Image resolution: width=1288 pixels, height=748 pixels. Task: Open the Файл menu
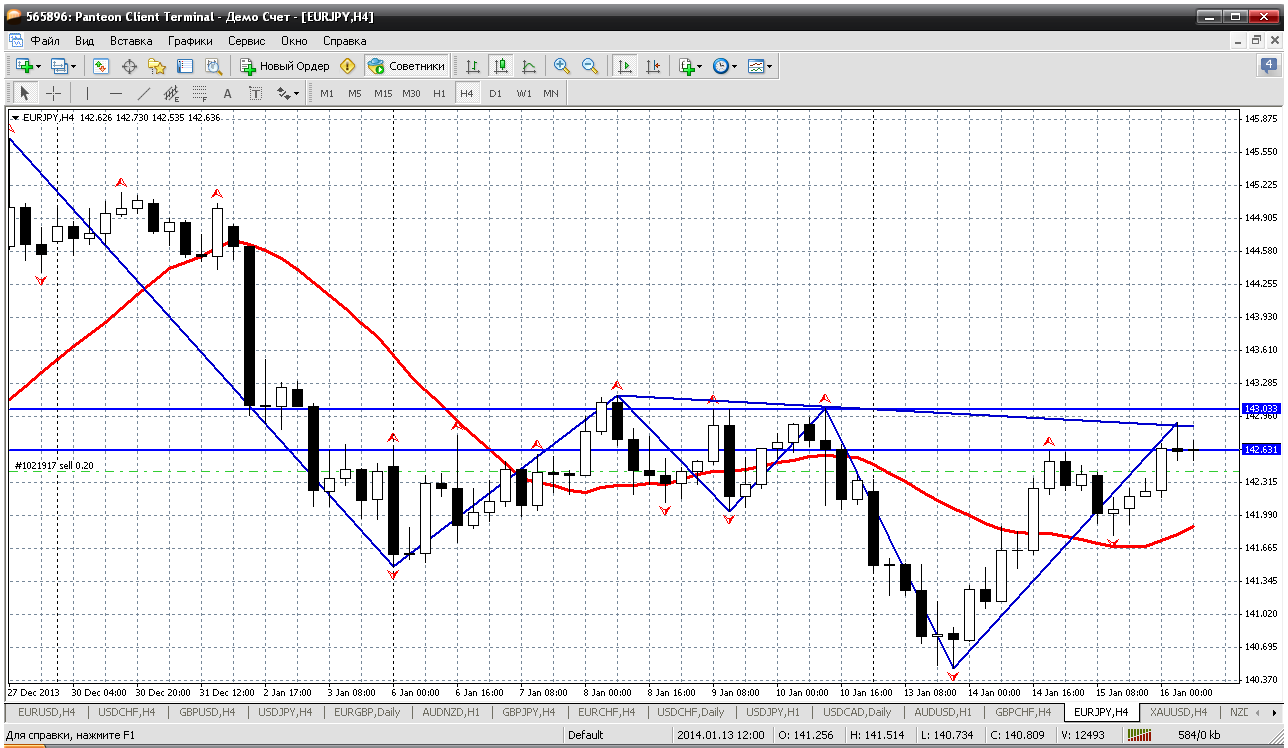[x=45, y=41]
